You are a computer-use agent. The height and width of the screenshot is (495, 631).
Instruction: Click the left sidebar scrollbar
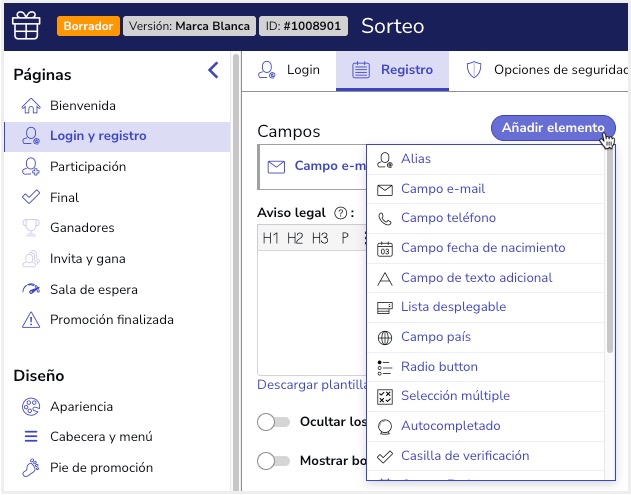(236, 272)
